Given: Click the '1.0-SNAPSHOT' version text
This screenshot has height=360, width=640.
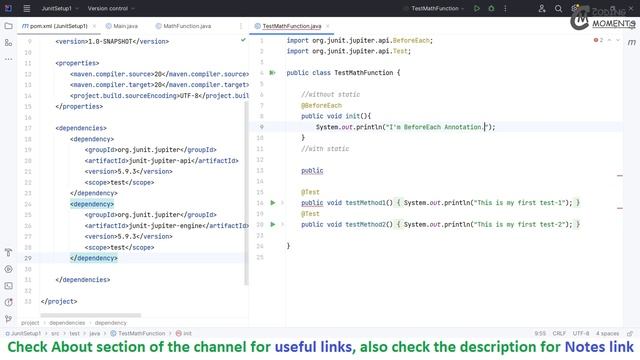Looking at the screenshot, I should click(110, 41).
